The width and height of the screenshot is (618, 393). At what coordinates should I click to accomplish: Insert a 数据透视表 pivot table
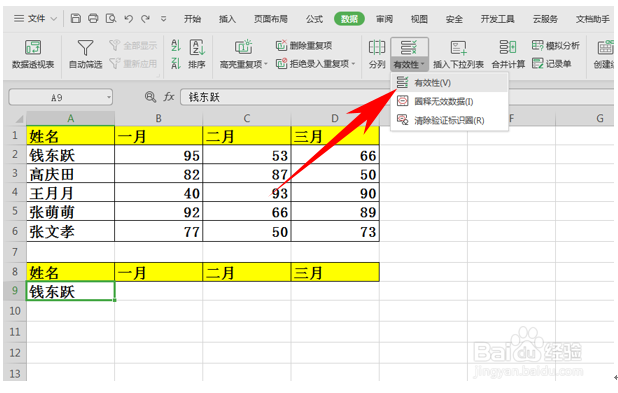tap(33, 54)
